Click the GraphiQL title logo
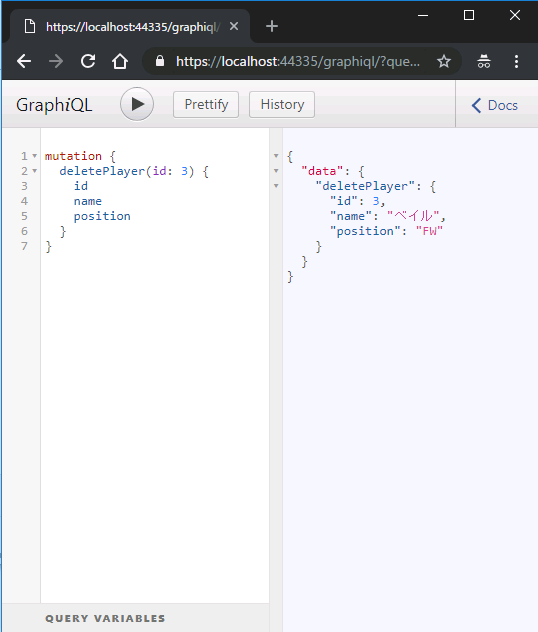The width and height of the screenshot is (538, 632). (x=54, y=105)
